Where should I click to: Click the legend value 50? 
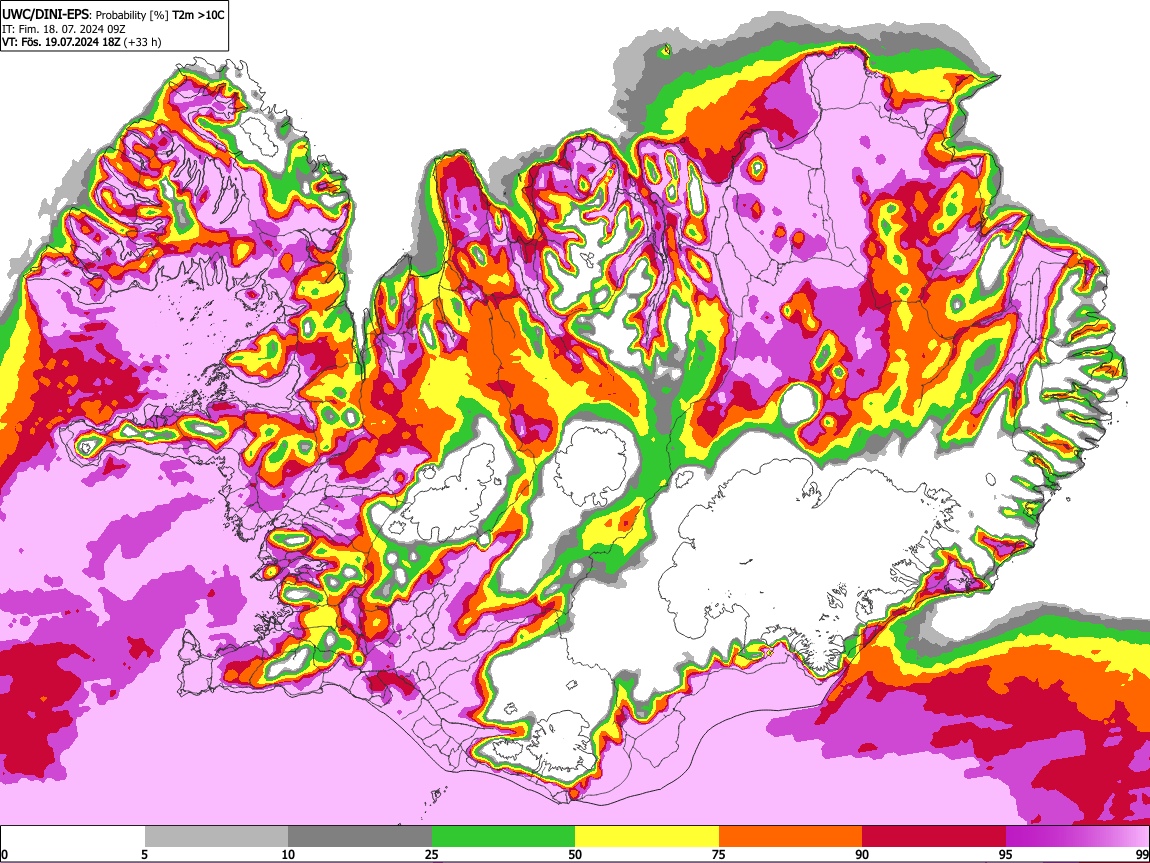(575, 854)
